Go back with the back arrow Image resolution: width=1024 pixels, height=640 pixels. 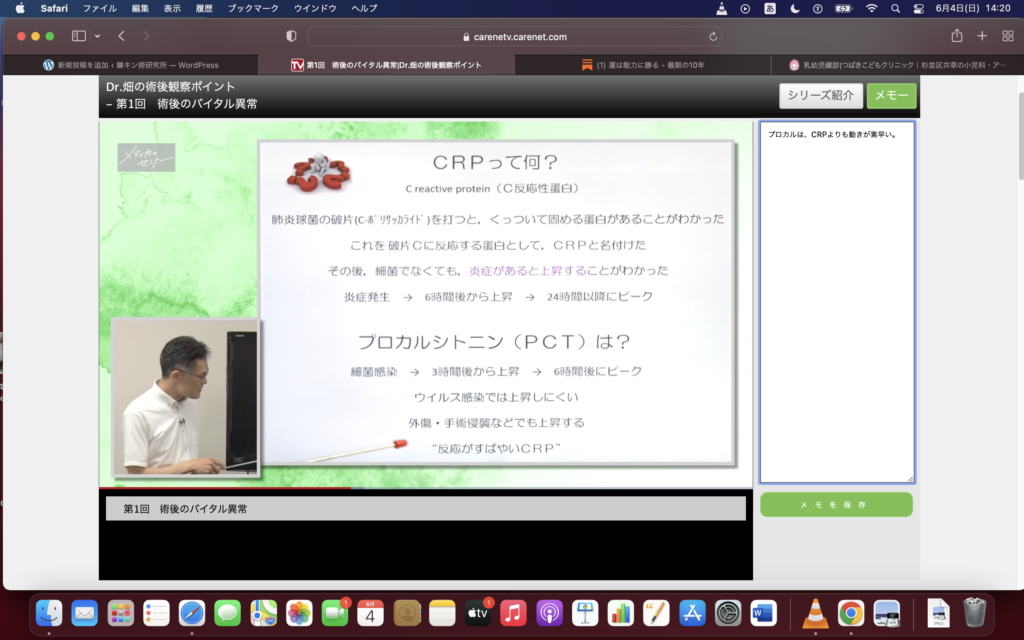[x=122, y=36]
